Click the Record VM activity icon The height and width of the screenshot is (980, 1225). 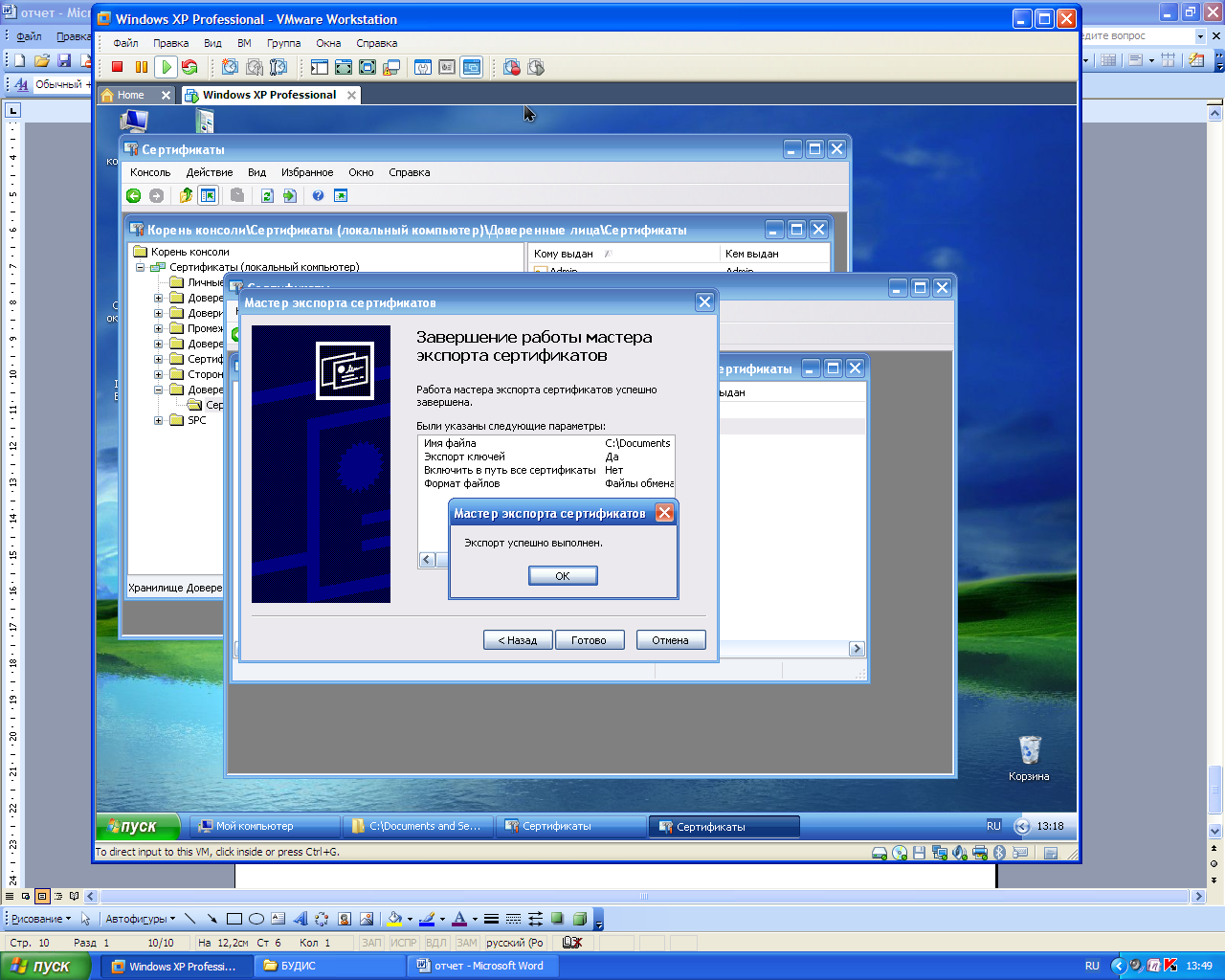(512, 67)
